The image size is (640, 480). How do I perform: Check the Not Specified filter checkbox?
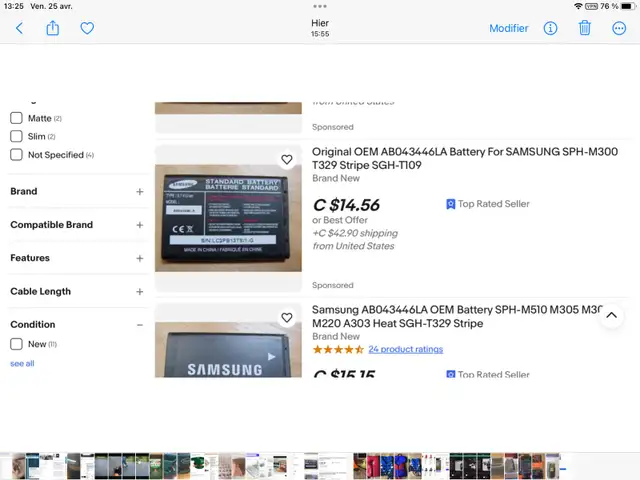[16, 155]
